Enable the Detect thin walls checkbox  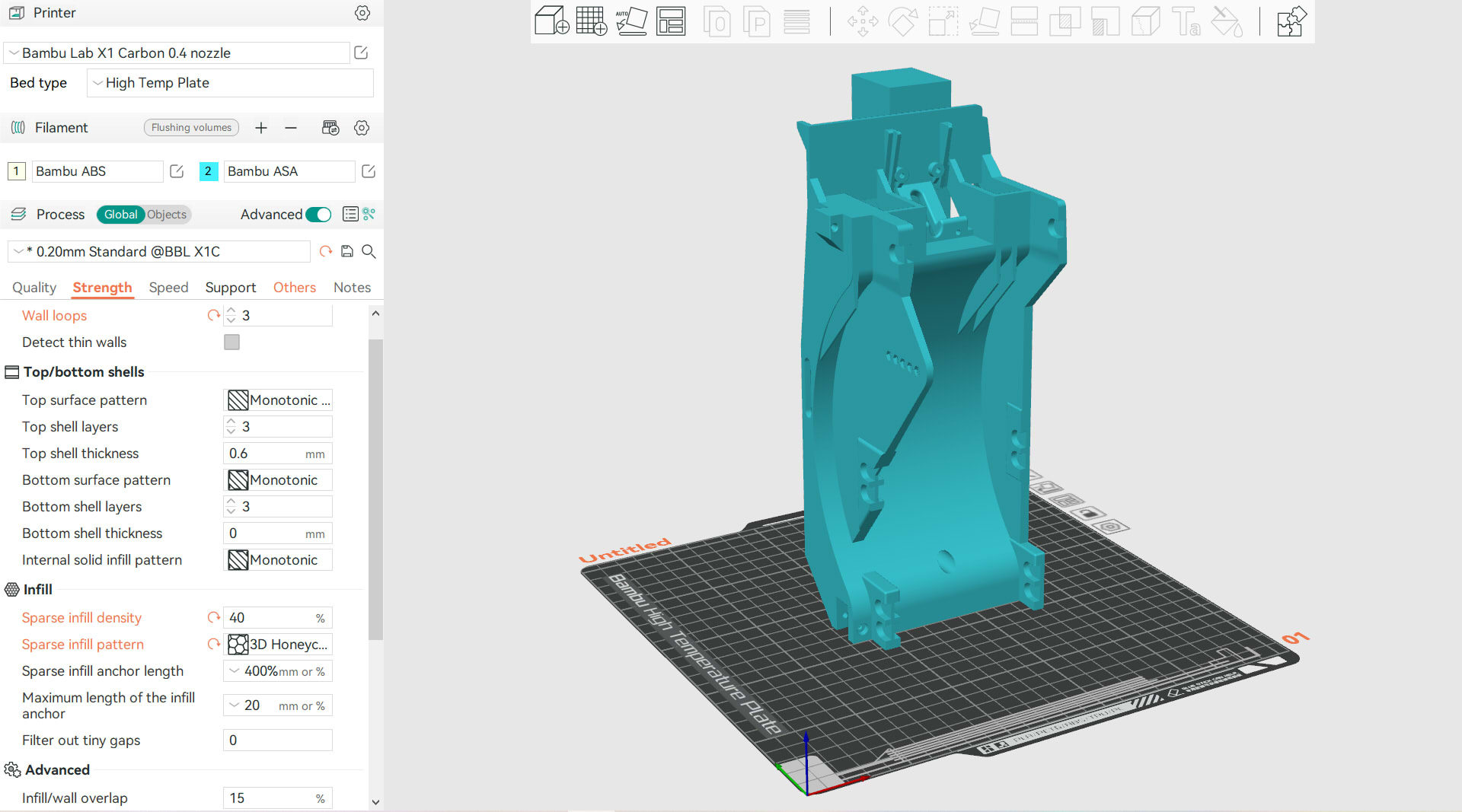coord(231,342)
